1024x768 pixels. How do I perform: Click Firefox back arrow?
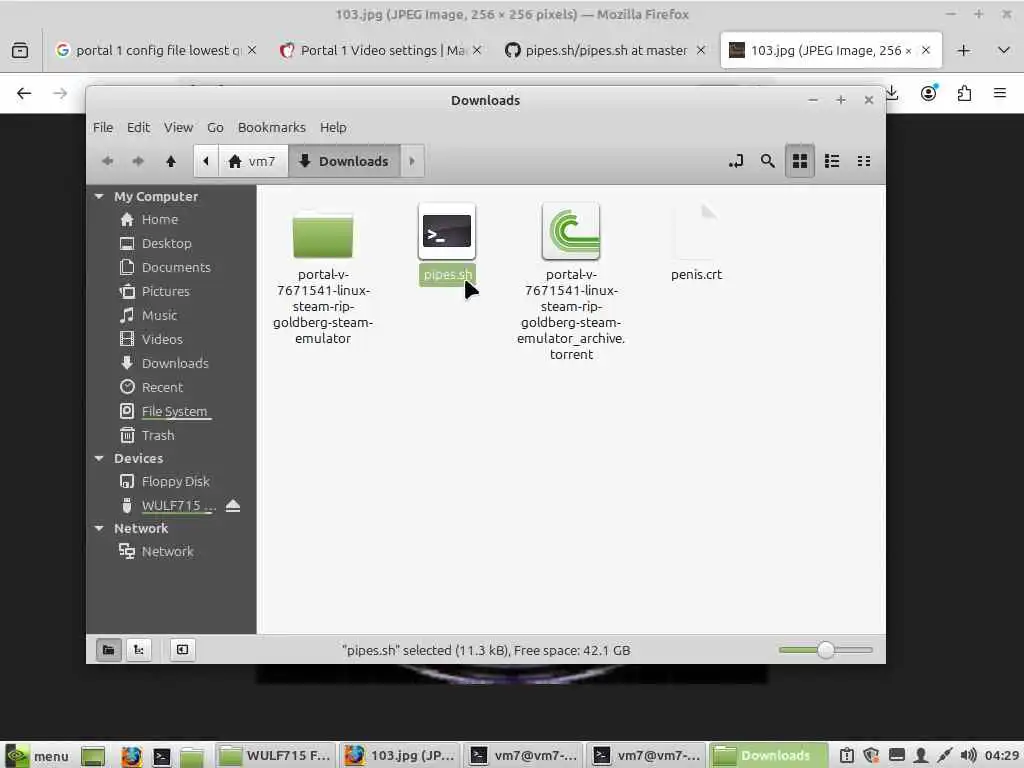24,93
